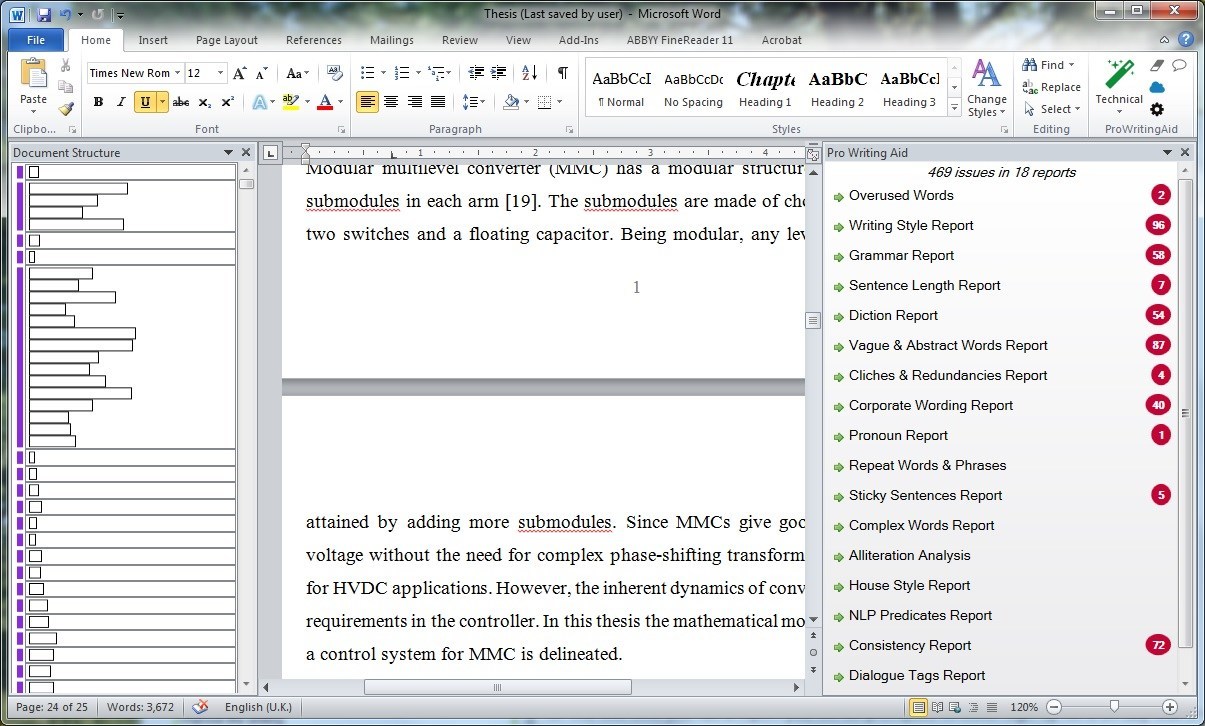Click the spell check icon in status bar
The image size is (1205, 726).
pyautogui.click(x=196, y=707)
